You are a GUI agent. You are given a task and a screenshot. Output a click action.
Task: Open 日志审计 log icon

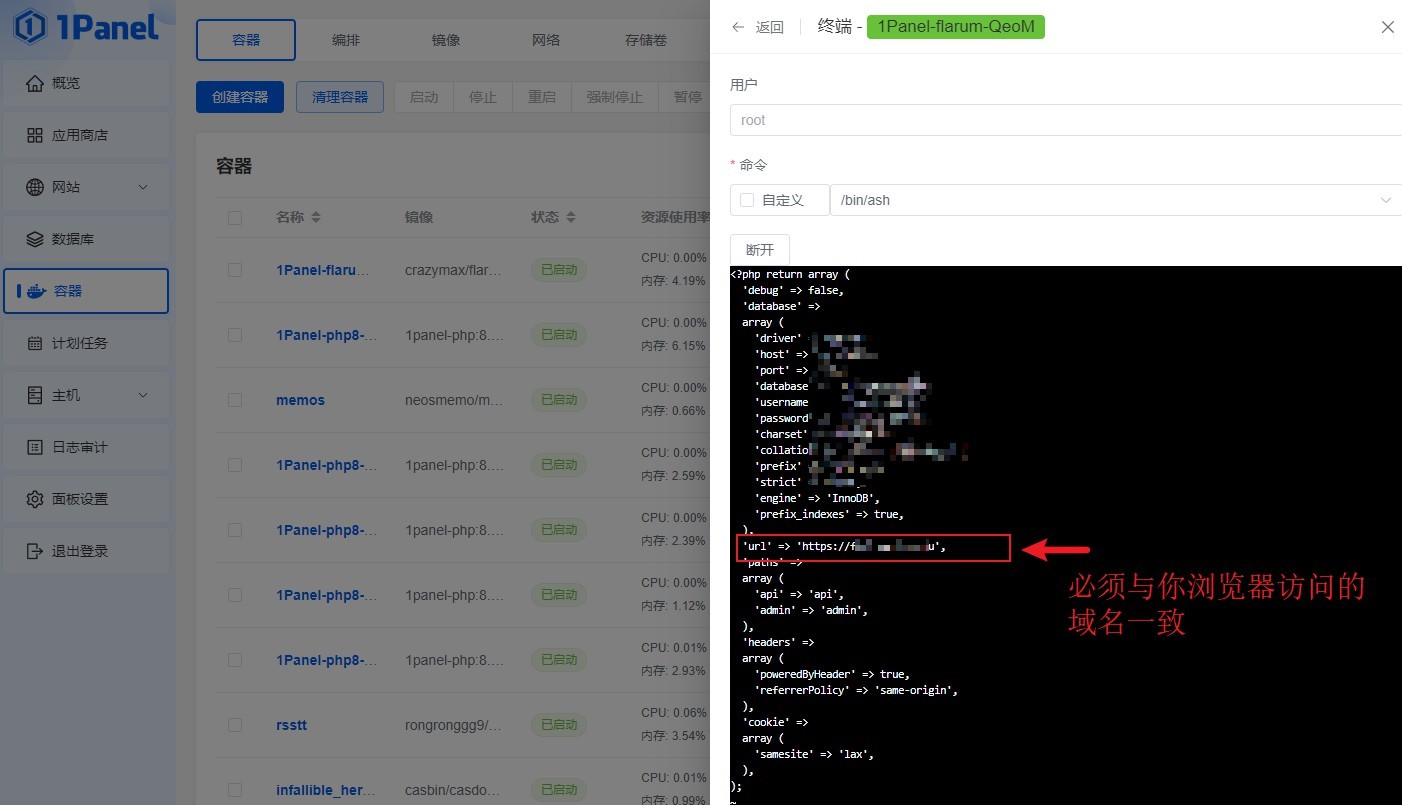pyautogui.click(x=35, y=447)
